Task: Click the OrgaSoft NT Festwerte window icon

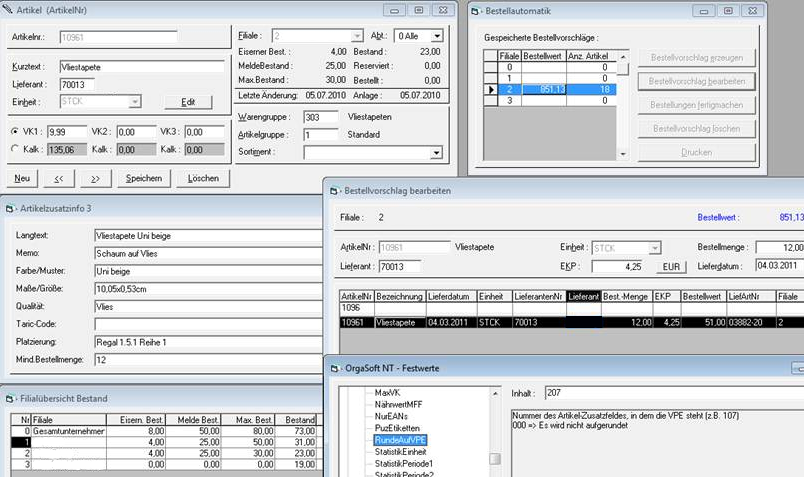Action: (333, 368)
